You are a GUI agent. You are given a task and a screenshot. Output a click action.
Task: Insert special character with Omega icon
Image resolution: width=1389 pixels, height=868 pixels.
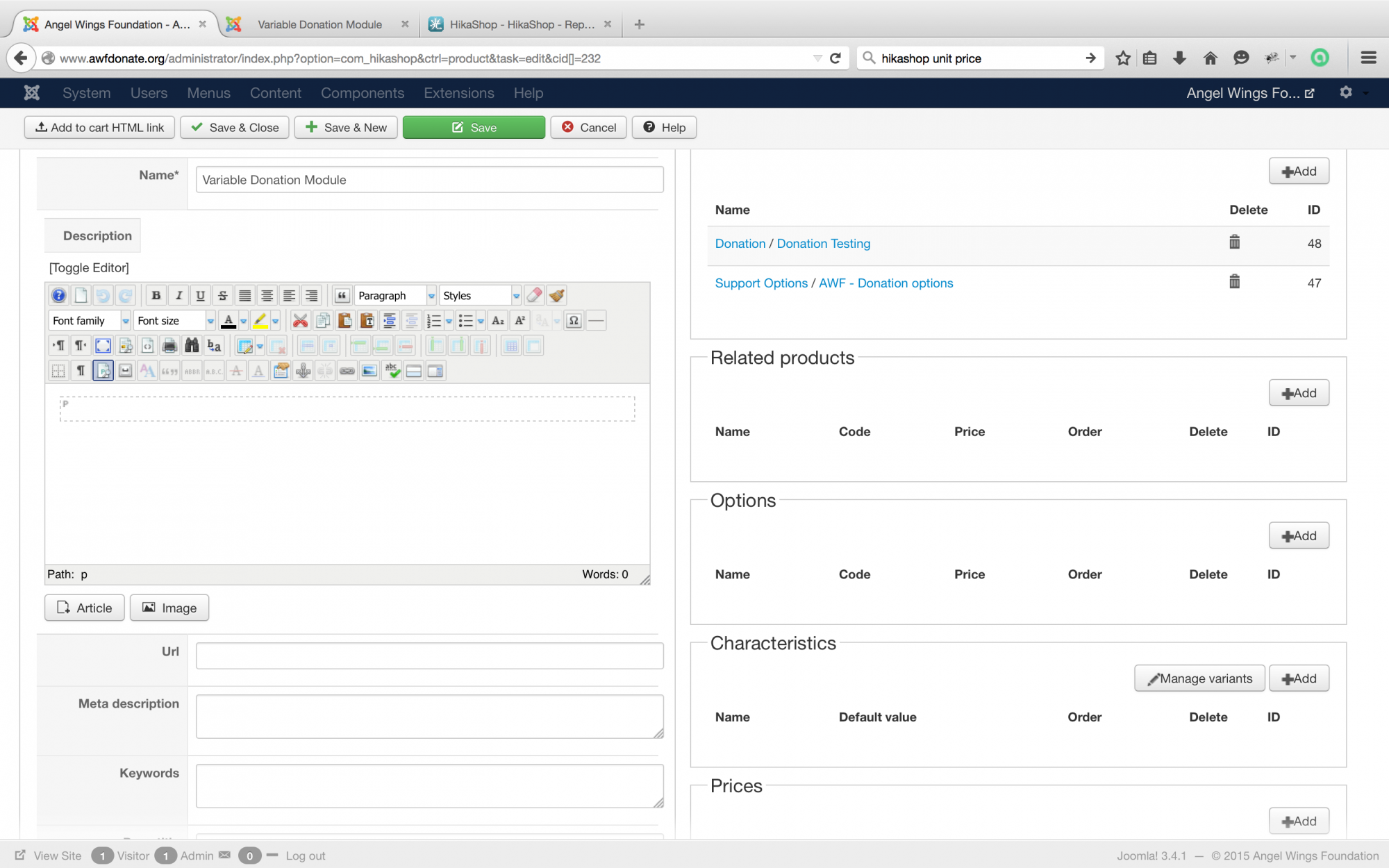pos(574,321)
